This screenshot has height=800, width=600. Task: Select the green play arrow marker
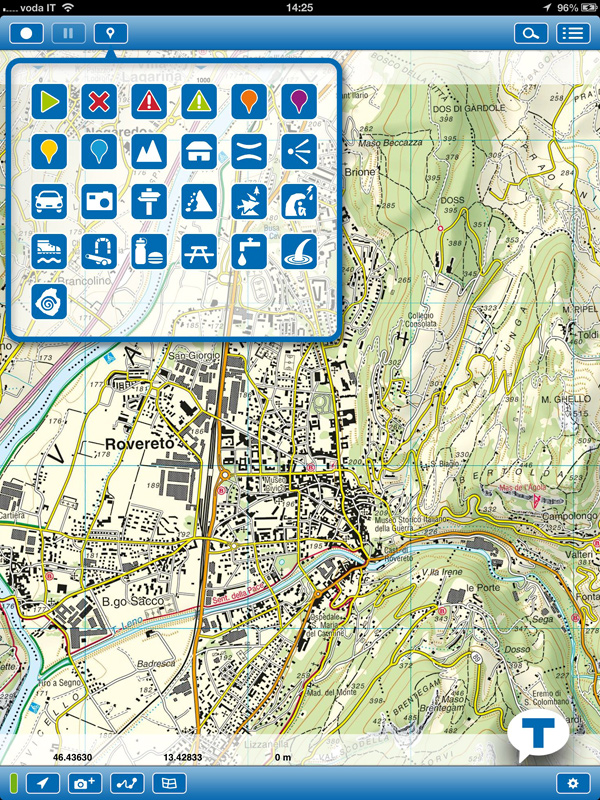tap(49, 102)
